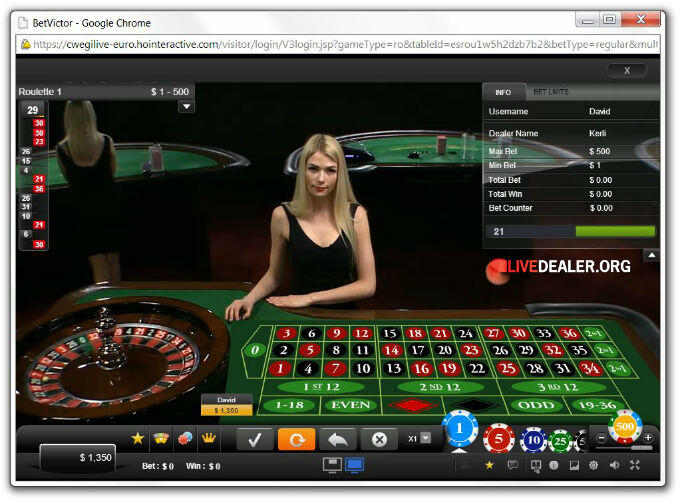Viewport: 680px width, 500px height.
Task: Open settings gear icon
Action: tap(594, 465)
